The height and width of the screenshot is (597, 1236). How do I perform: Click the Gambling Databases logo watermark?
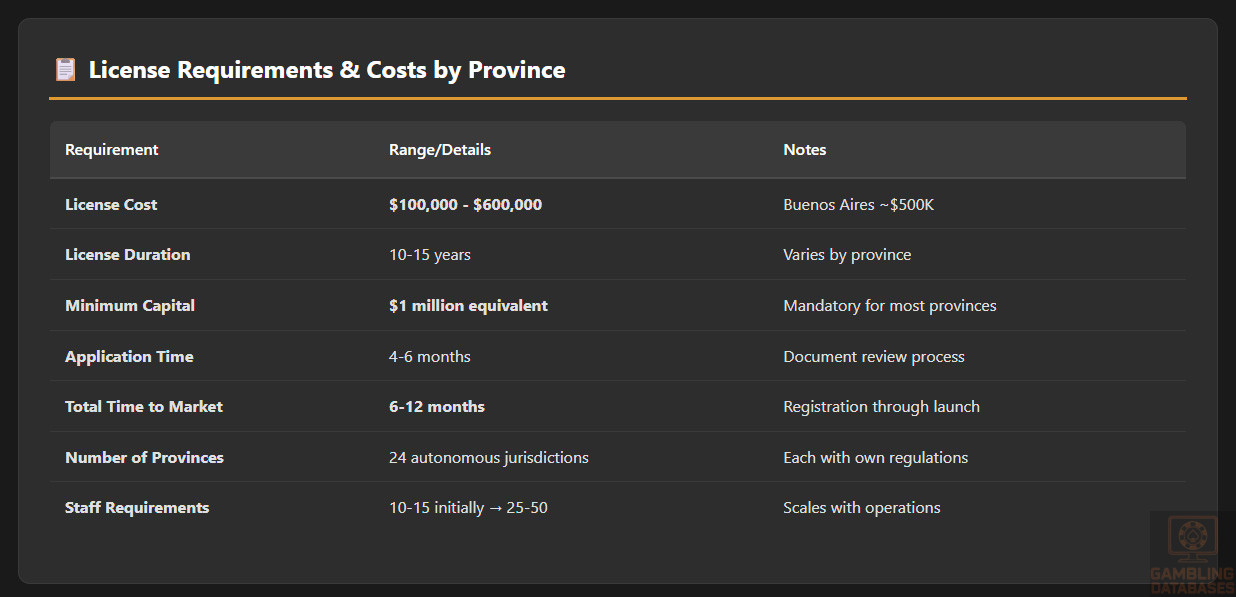1192,553
